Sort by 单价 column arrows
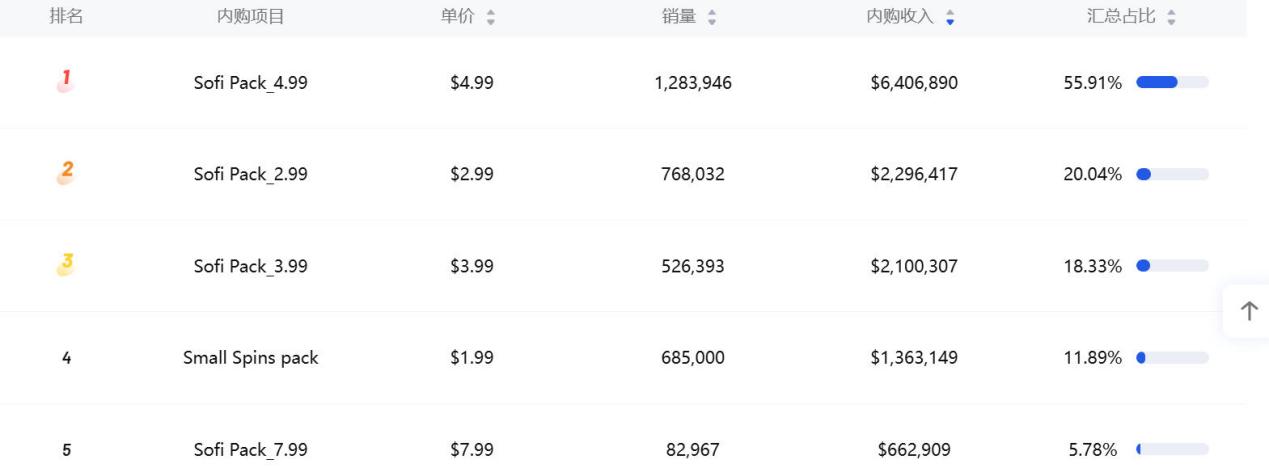The image size is (1269, 468). point(490,17)
